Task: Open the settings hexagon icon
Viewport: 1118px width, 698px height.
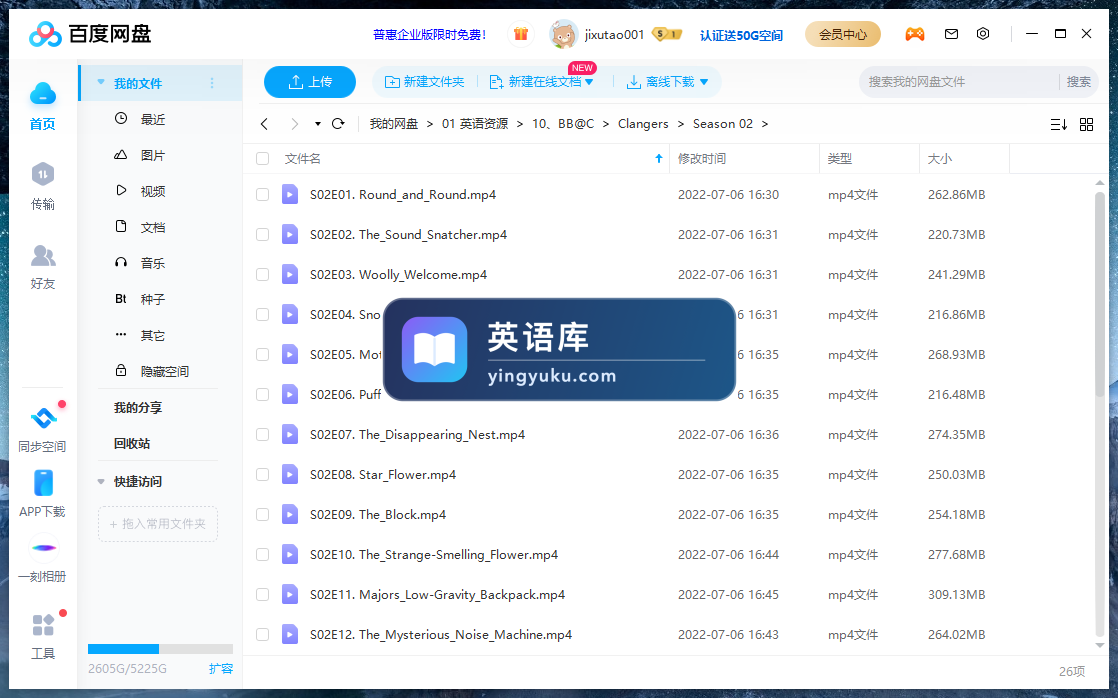Action: (983, 34)
